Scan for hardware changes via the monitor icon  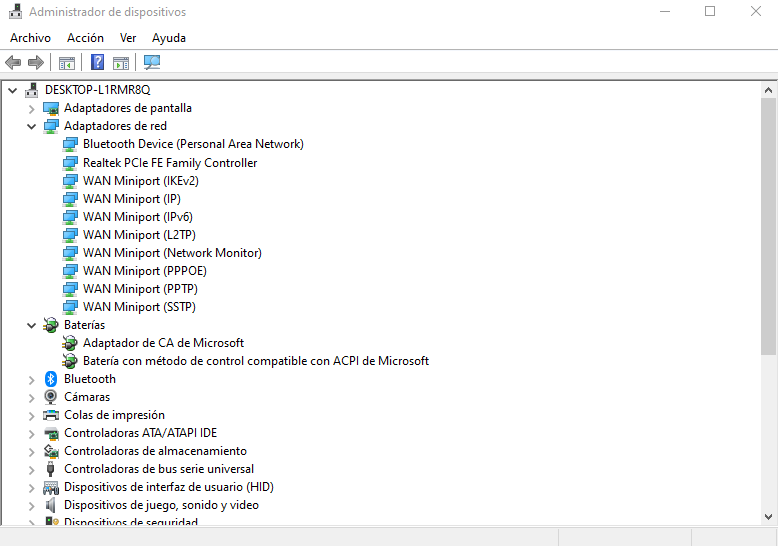(x=152, y=62)
